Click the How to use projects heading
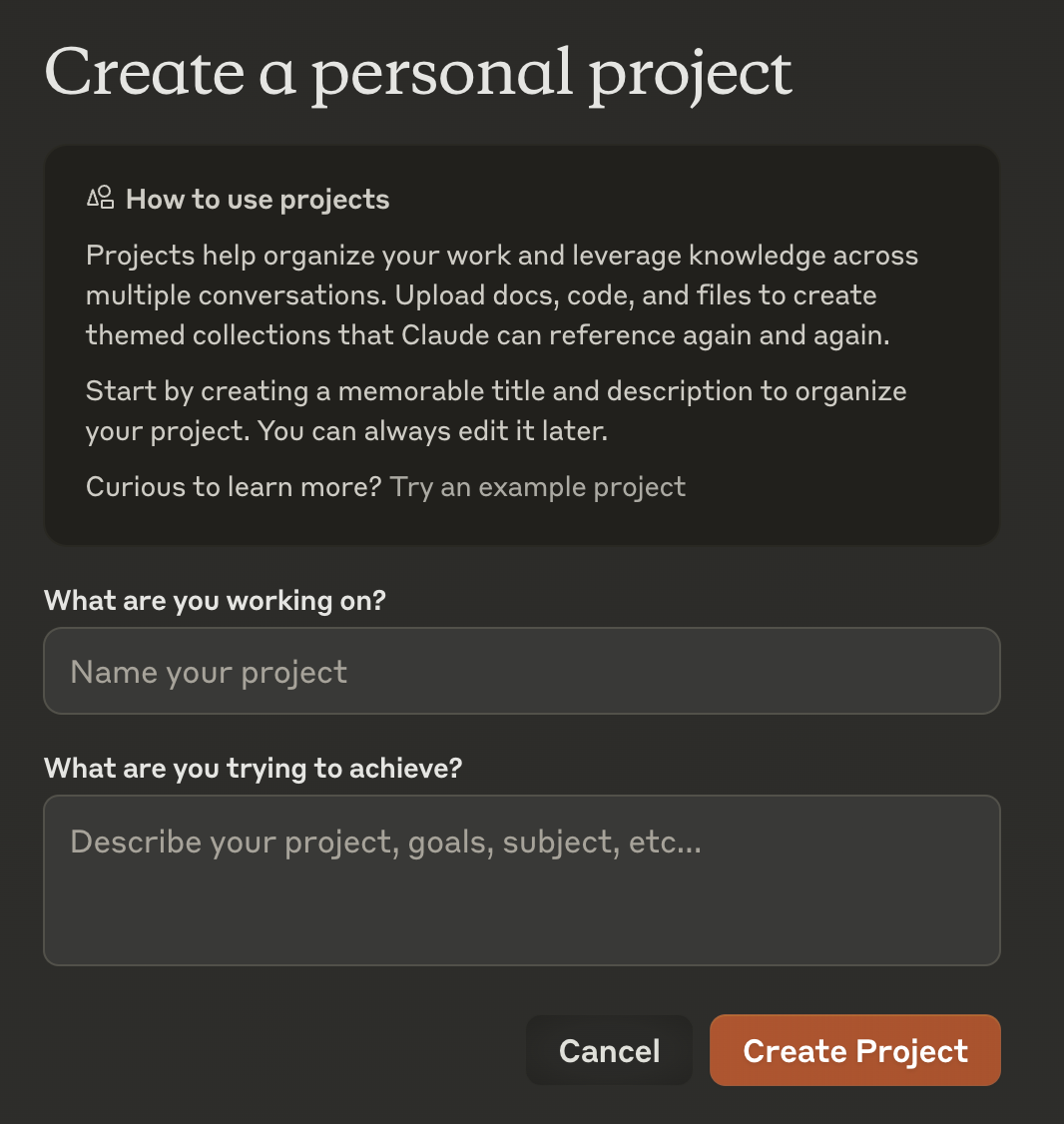Image resolution: width=1064 pixels, height=1124 pixels. point(258,200)
